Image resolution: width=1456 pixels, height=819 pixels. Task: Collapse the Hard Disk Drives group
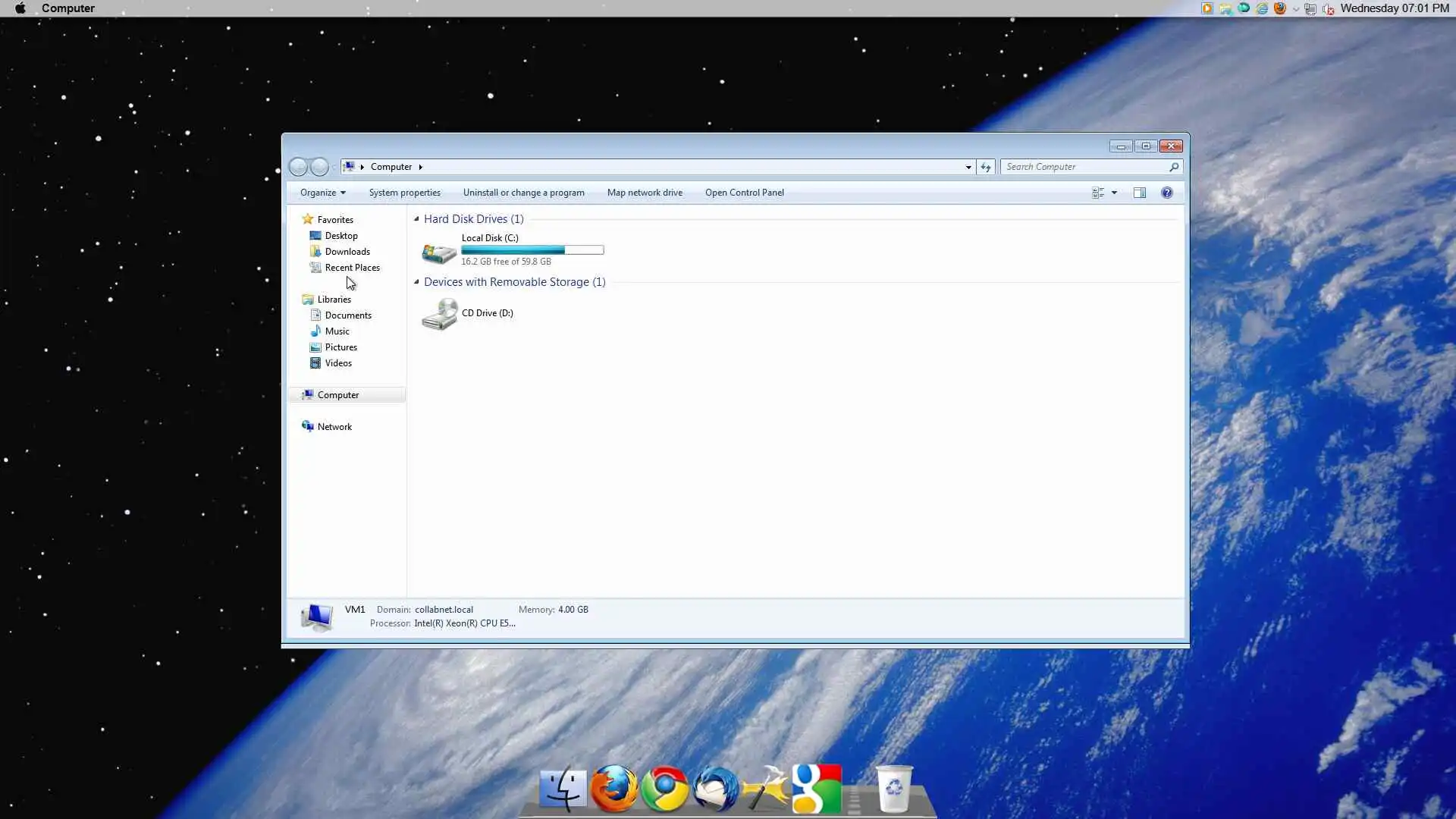coord(416,219)
